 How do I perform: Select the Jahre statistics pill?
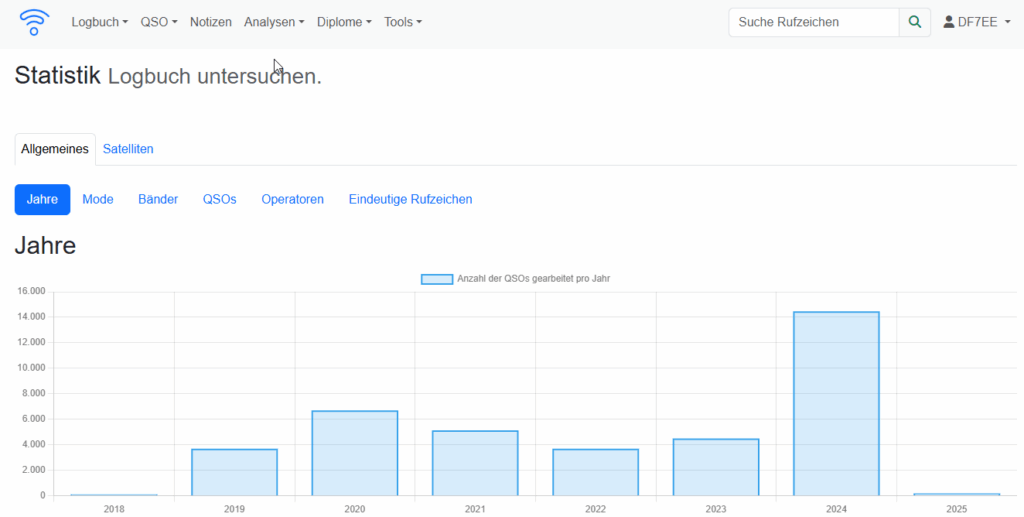click(42, 199)
